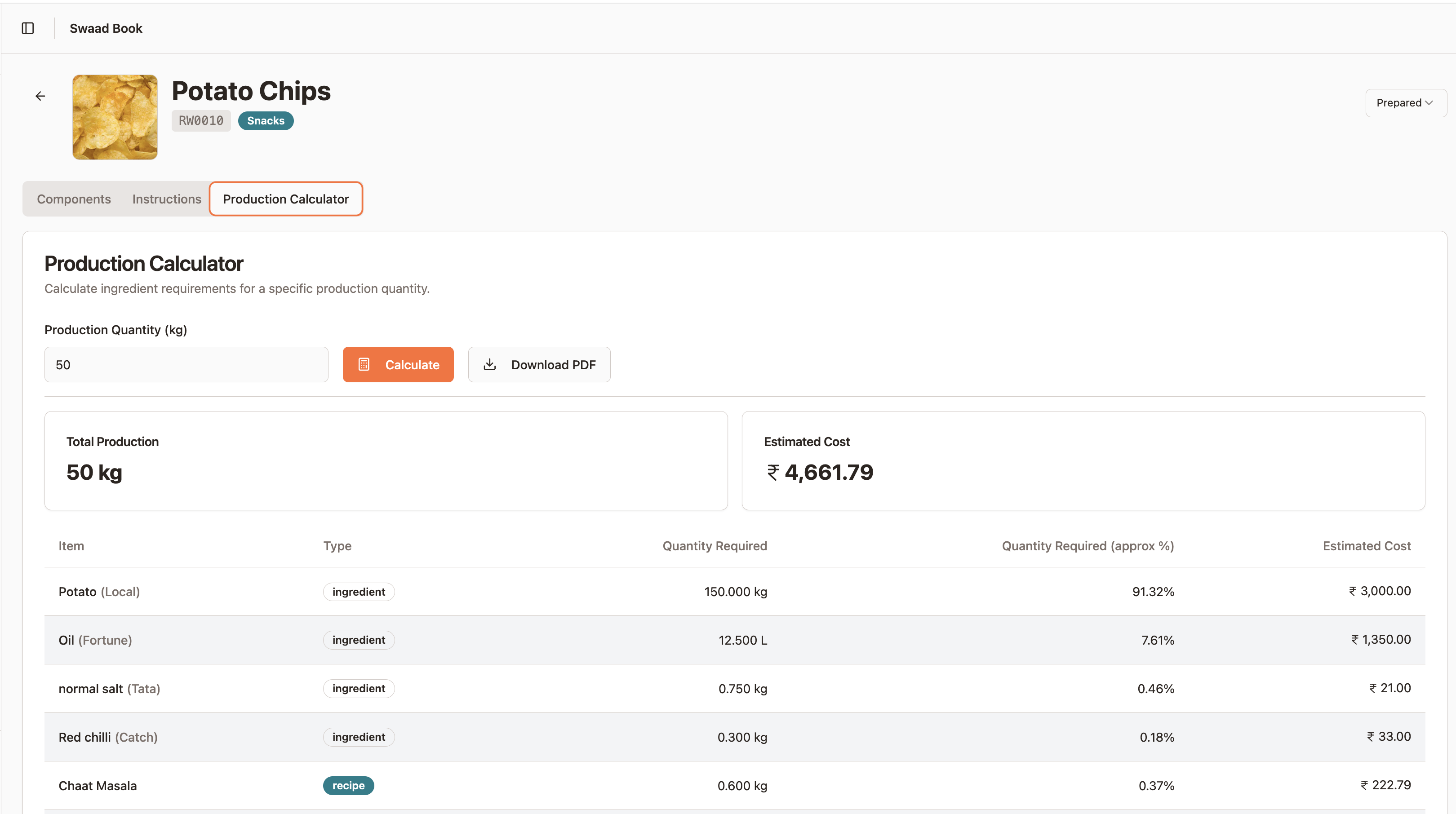1456x814 pixels.
Task: Click Quantity Required (approx %) header
Action: coord(1088,546)
